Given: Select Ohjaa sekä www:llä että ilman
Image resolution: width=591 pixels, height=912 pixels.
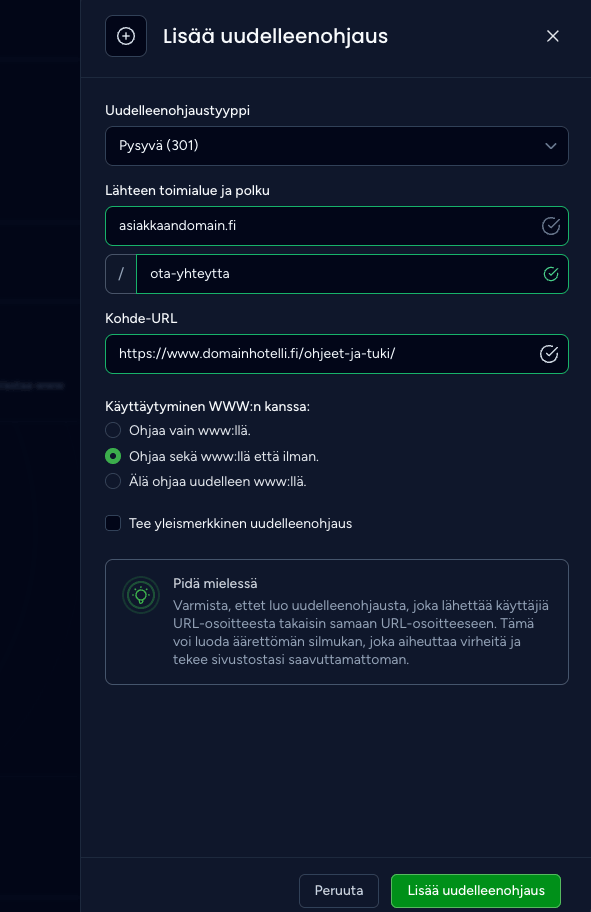Looking at the screenshot, I should [x=113, y=456].
